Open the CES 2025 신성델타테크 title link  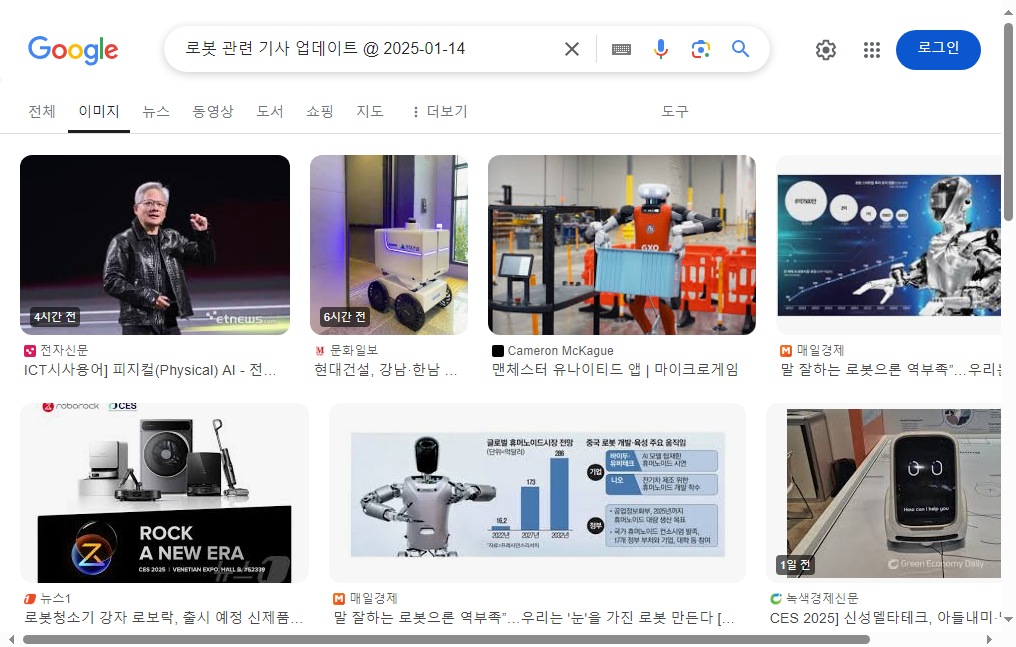point(885,618)
